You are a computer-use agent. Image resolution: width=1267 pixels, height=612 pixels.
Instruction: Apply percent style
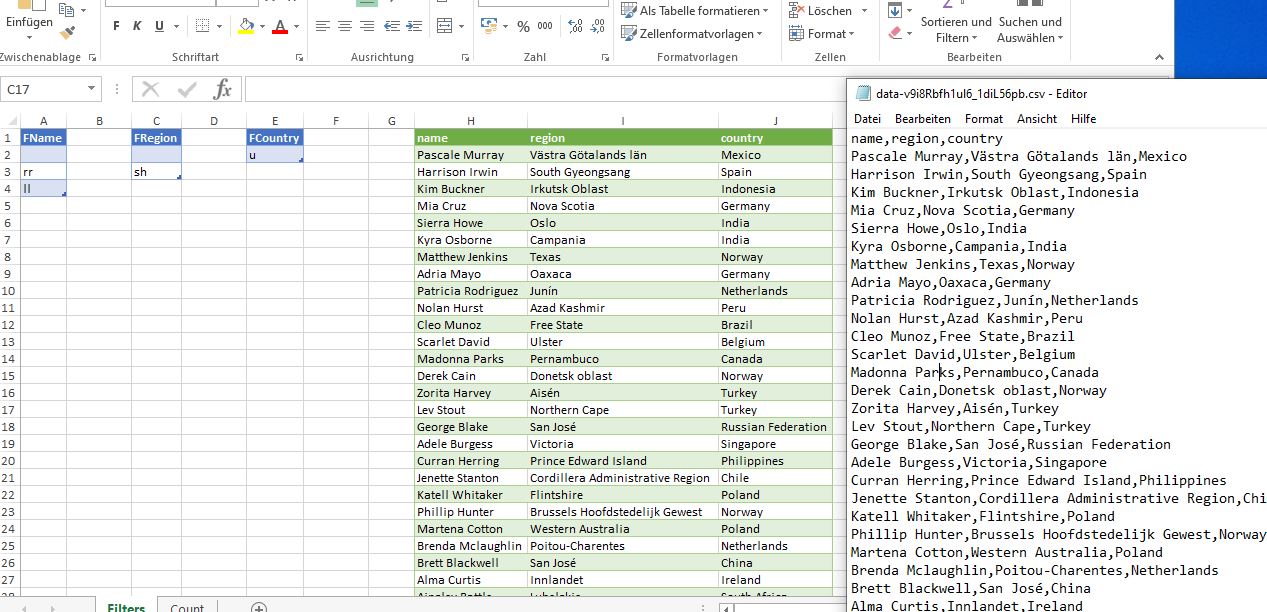pos(523,26)
